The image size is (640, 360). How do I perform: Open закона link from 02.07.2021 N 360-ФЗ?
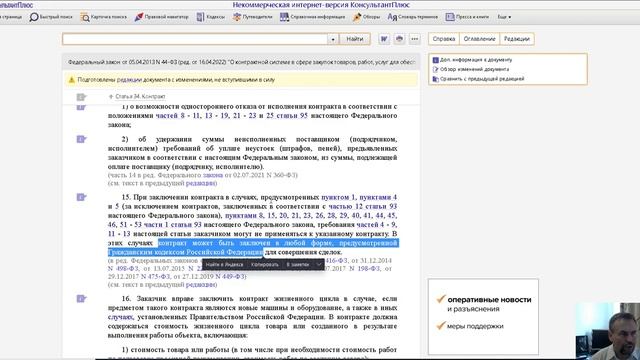pyautogui.click(x=213, y=175)
